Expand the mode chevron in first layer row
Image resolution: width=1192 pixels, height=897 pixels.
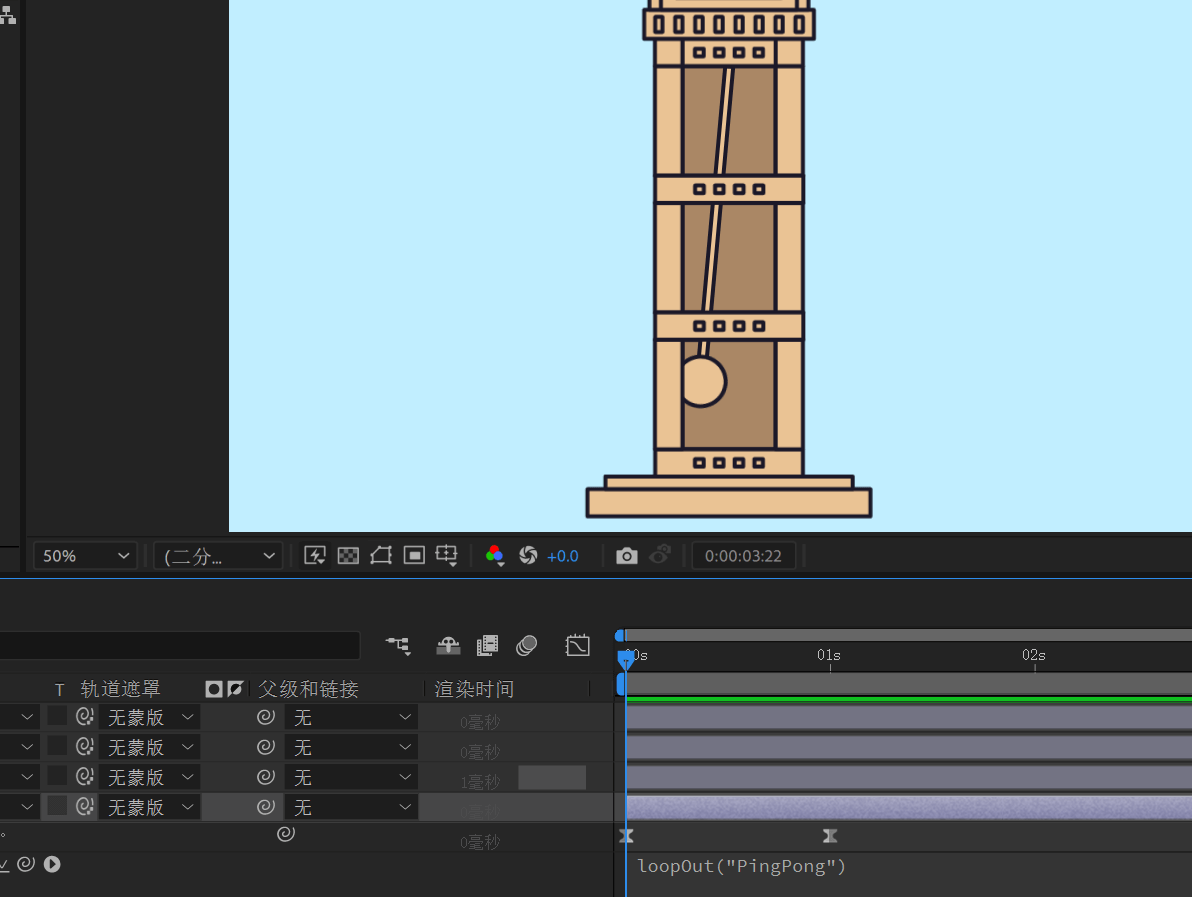click(x=27, y=717)
